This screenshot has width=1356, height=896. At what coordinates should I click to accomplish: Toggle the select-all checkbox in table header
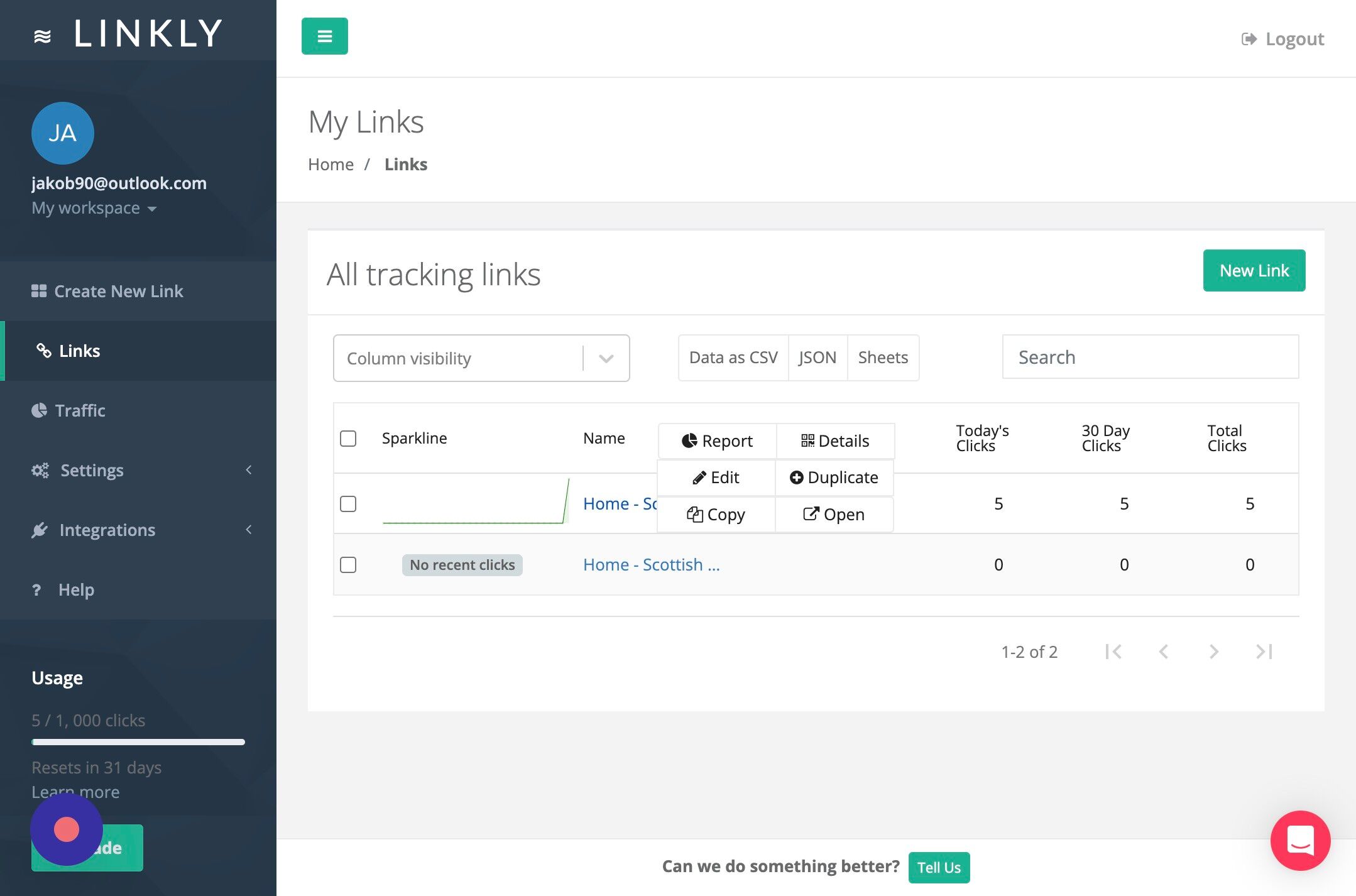348,439
